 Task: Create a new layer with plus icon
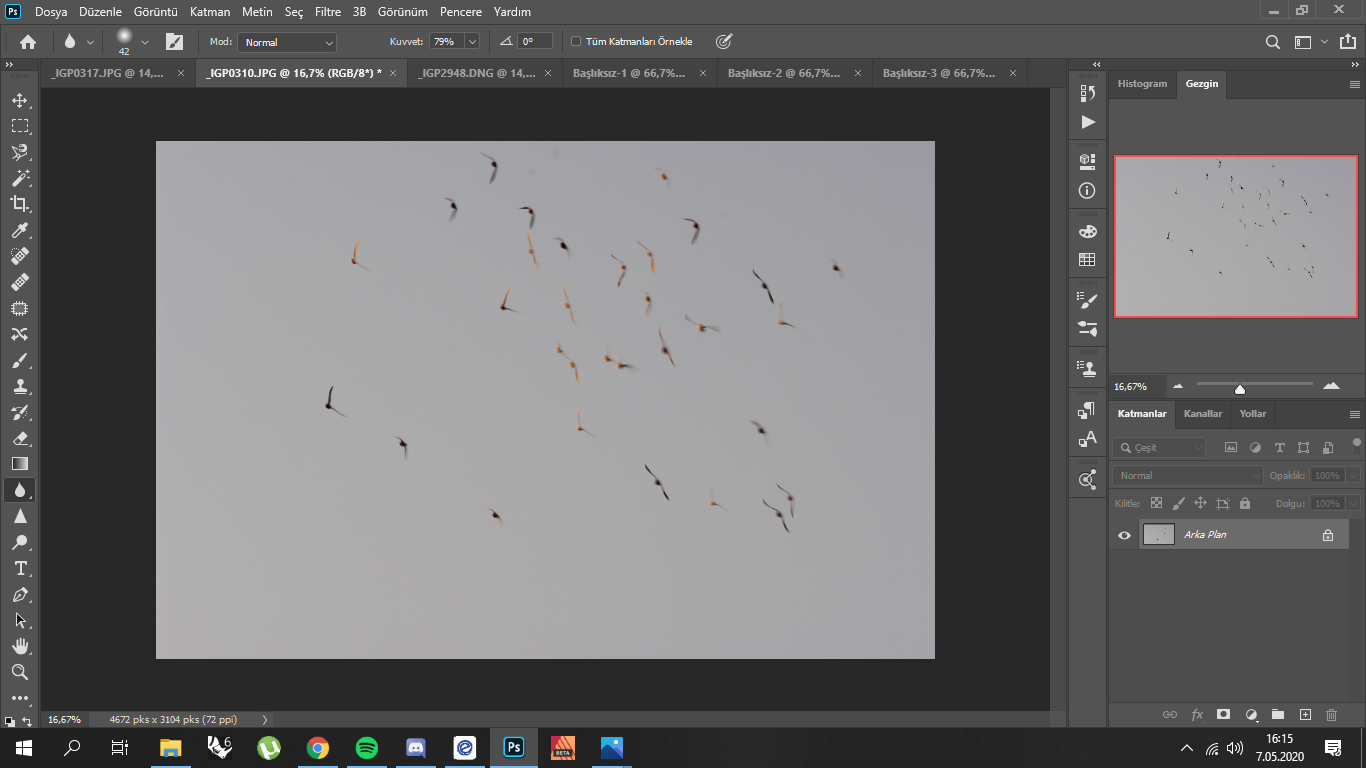pyautogui.click(x=1305, y=715)
